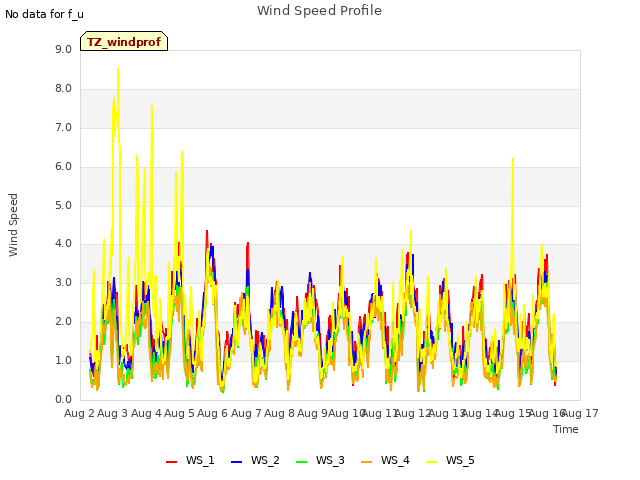Select the WS_3 legend label
The image size is (640, 480).
[x=330, y=460]
